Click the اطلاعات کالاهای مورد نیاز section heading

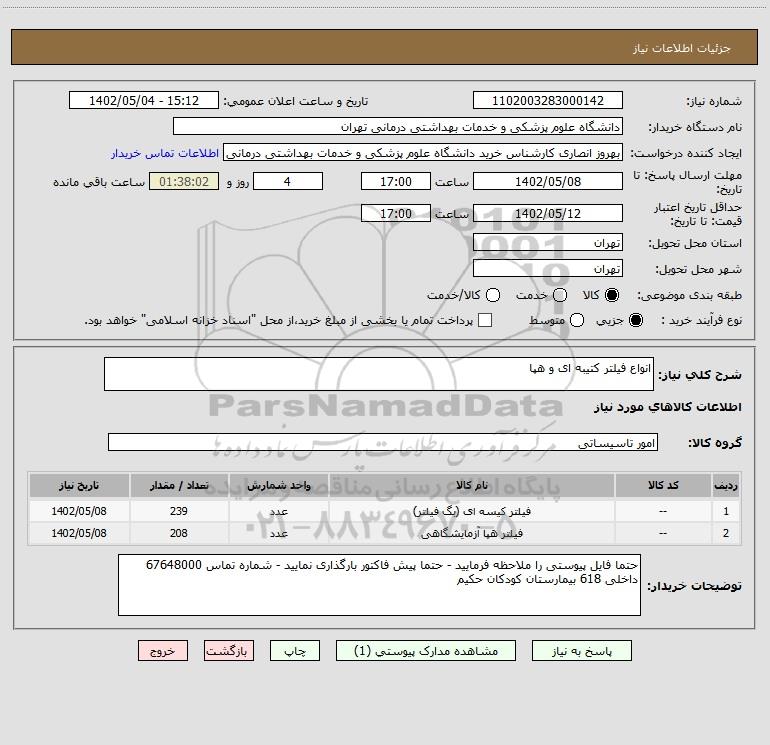click(x=667, y=407)
